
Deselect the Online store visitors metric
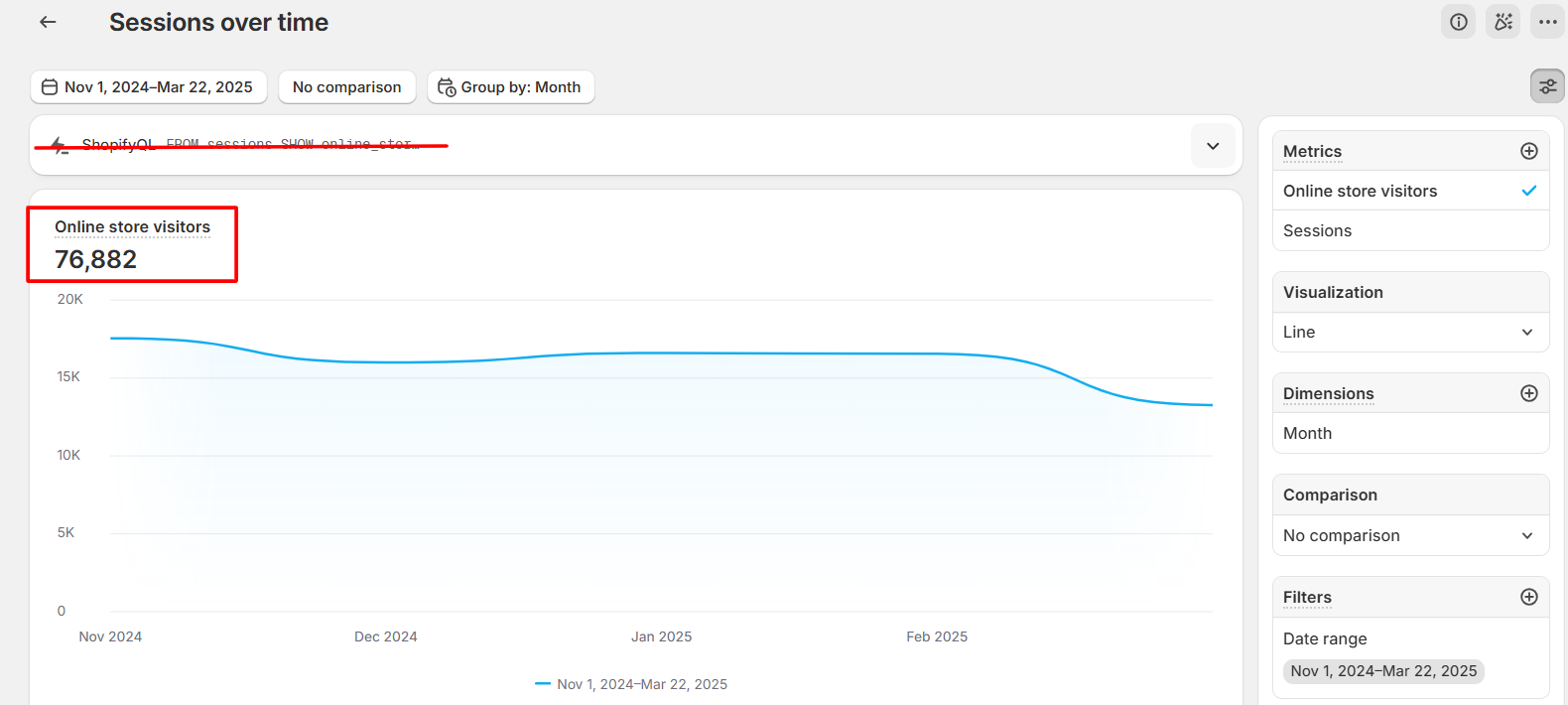(x=1409, y=191)
